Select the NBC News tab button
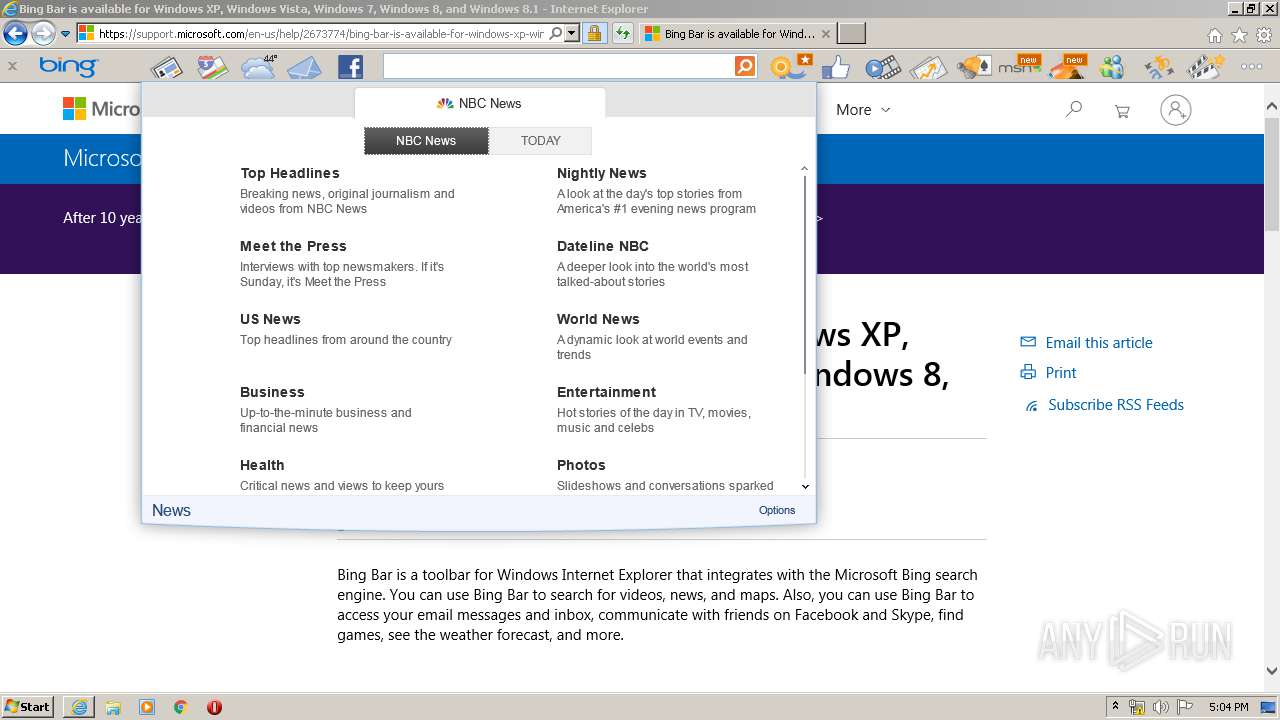The height and width of the screenshot is (720, 1280). [x=426, y=141]
